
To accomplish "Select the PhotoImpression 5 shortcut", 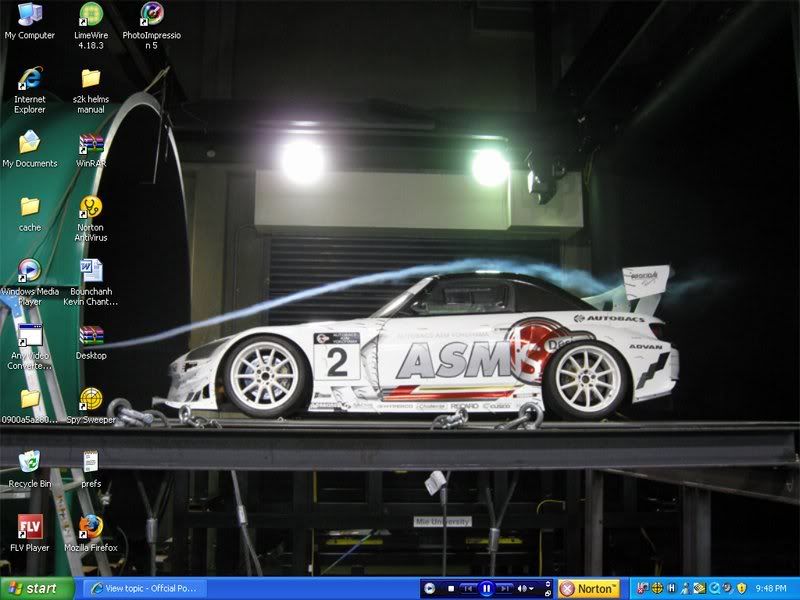I will (152, 16).
